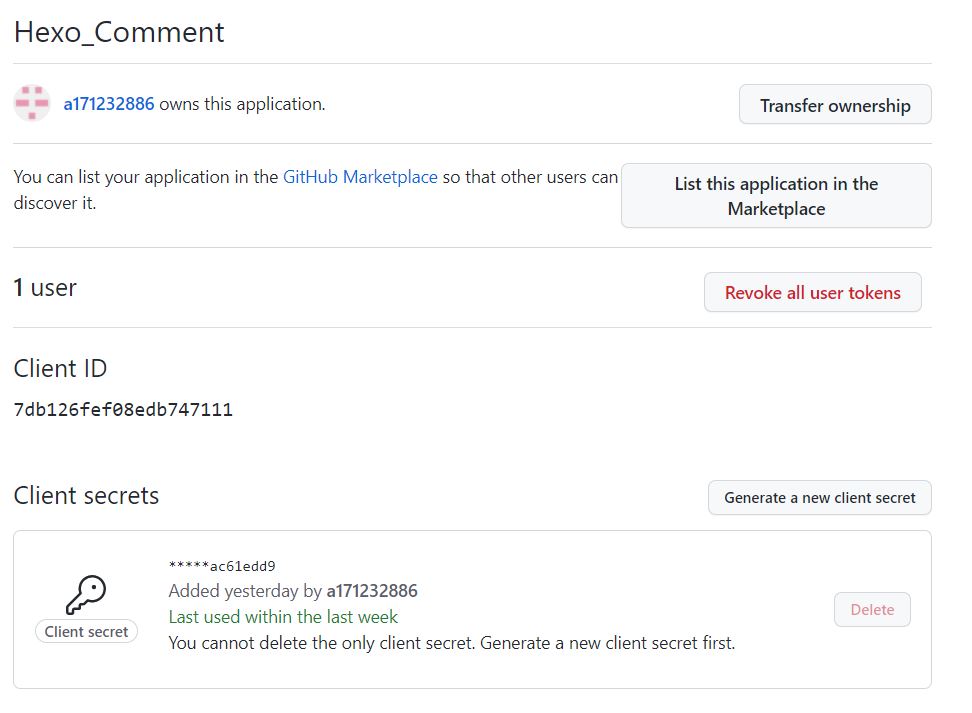Select the Client ID value 7db126fef08edb747111
This screenshot has height=713, width=972.
tap(123, 409)
